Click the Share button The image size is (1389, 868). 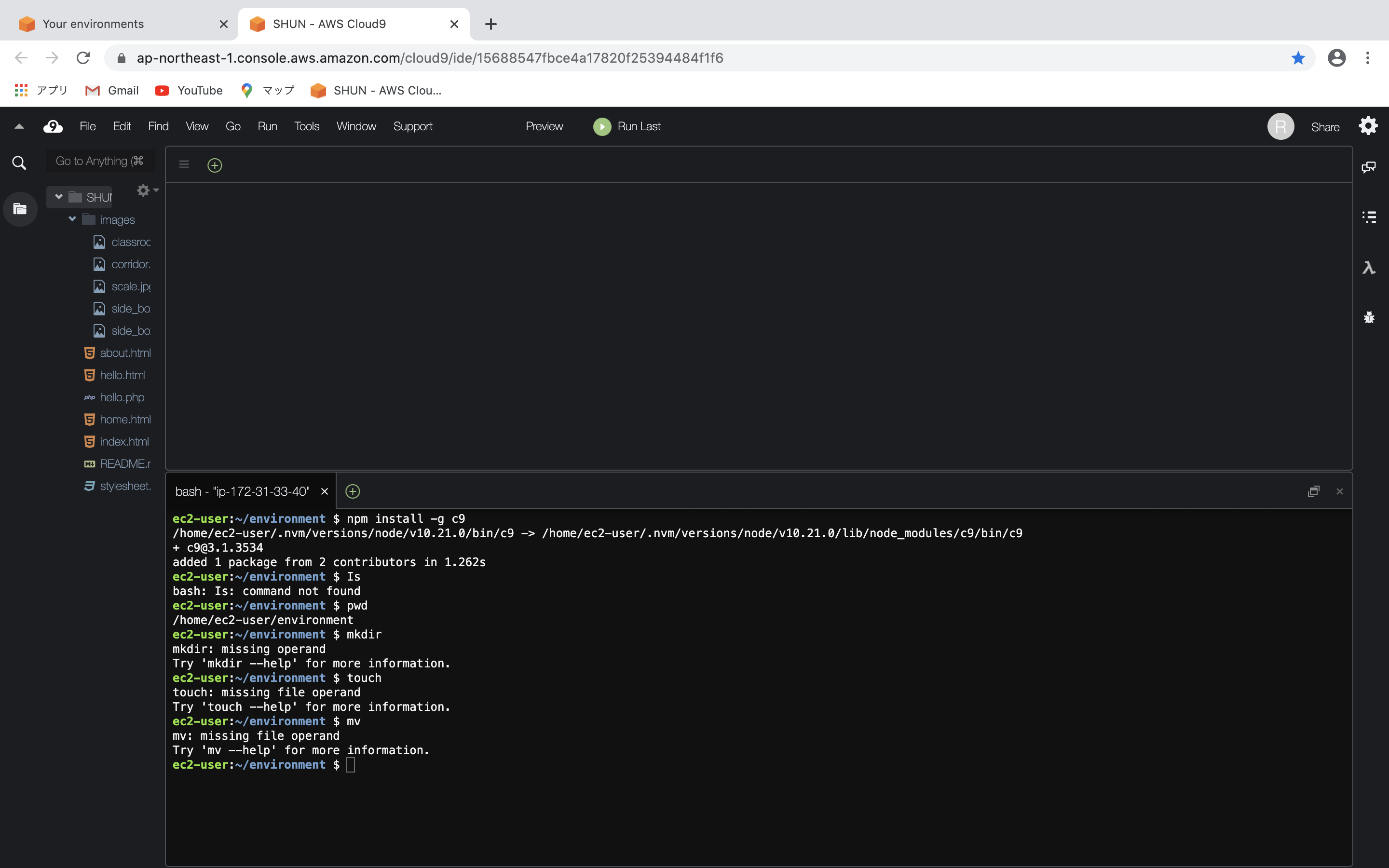point(1325,127)
